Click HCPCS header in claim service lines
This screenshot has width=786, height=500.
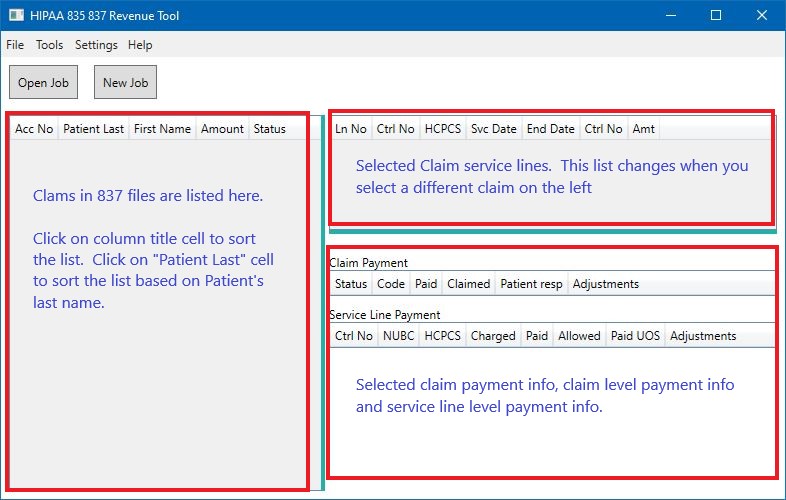[443, 129]
